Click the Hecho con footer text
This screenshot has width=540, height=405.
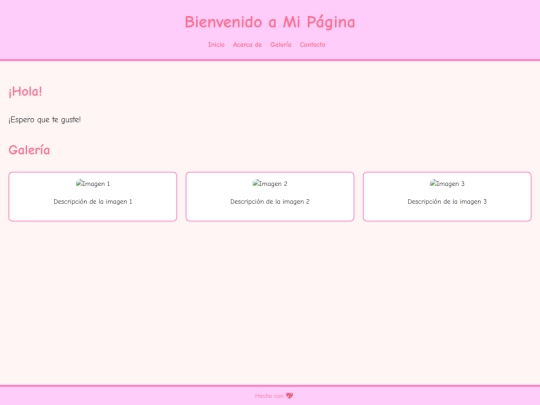pyautogui.click(x=269, y=396)
